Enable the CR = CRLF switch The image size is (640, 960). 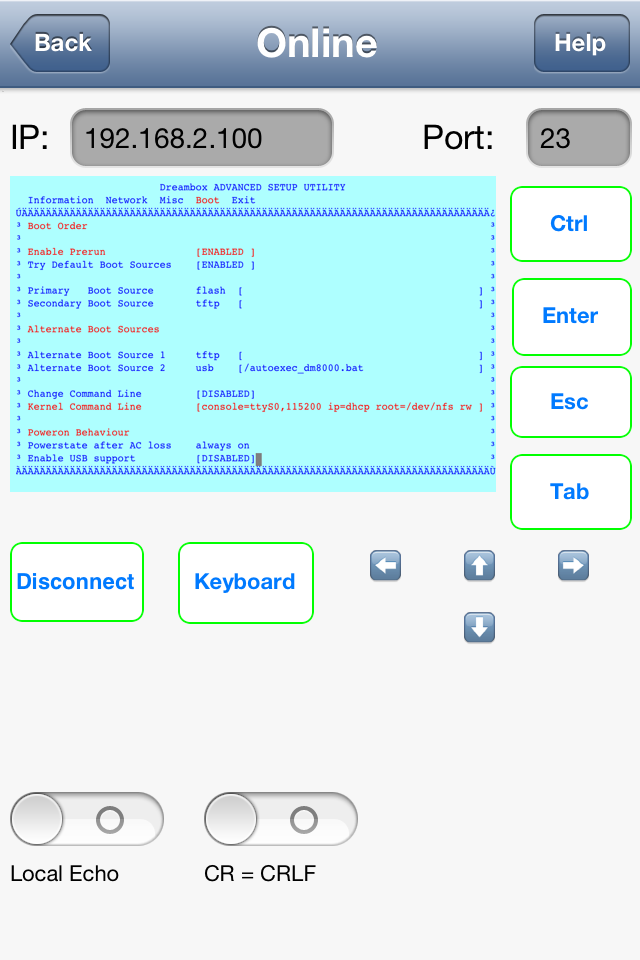pyautogui.click(x=280, y=820)
